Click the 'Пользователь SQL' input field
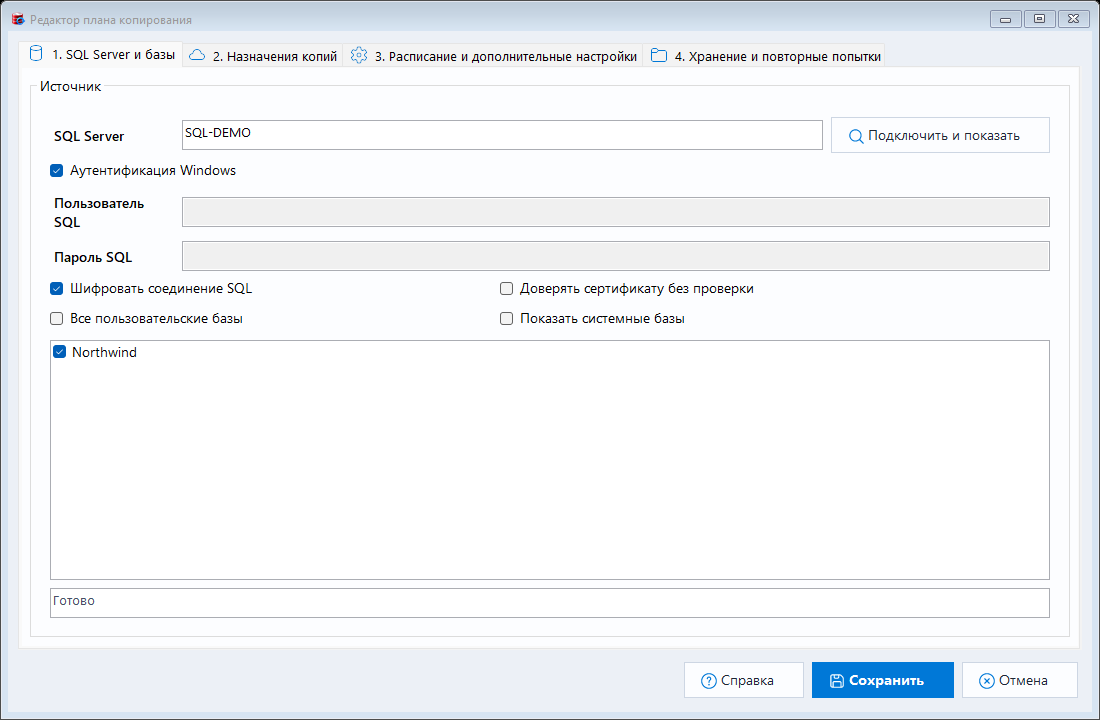 tap(616, 212)
